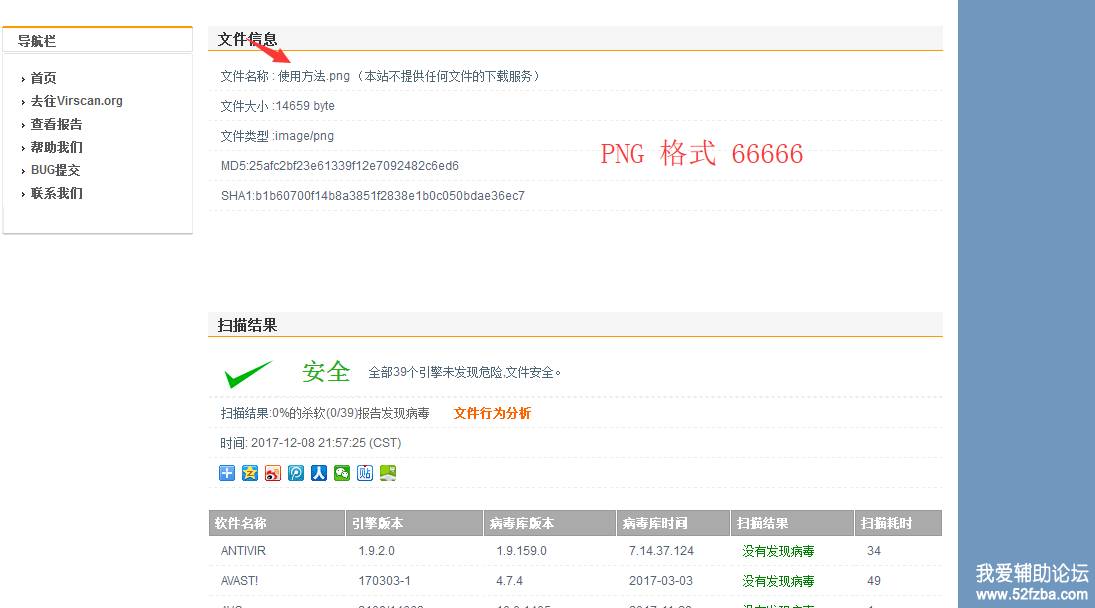The image size is (1095, 608).
Task: Click the 安全 safe status heading
Action: 326,372
